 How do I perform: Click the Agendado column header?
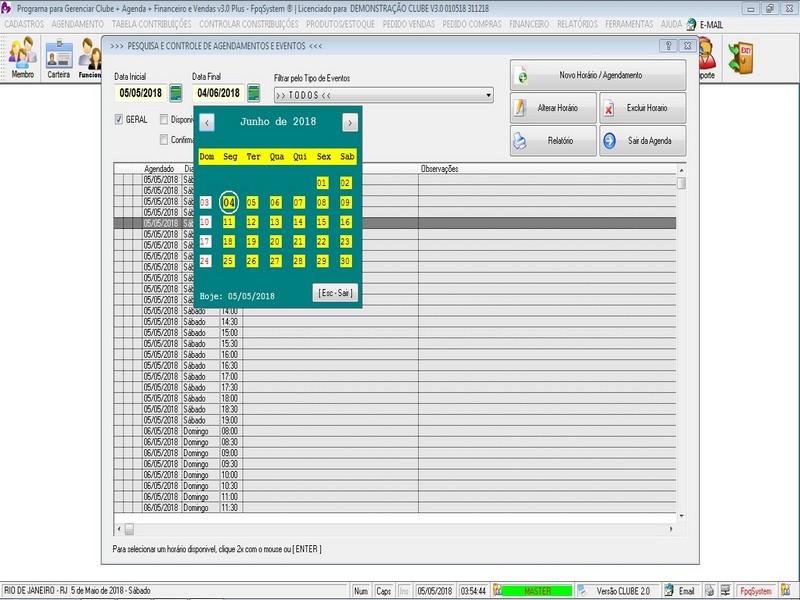click(159, 169)
